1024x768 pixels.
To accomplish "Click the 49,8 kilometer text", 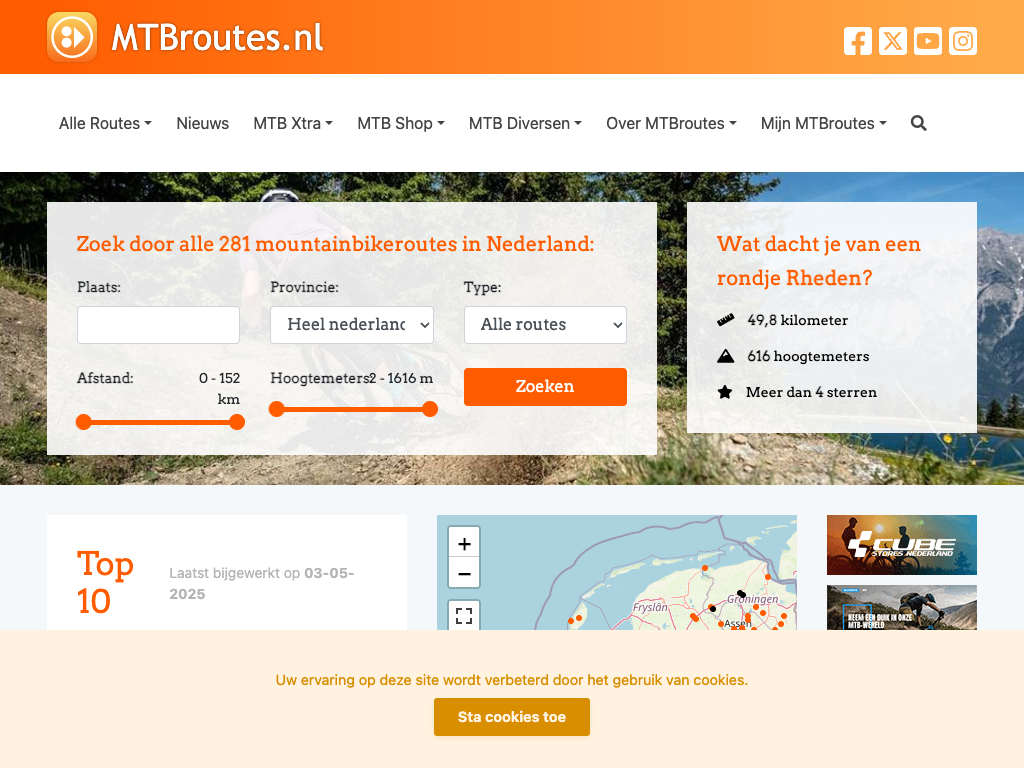I will click(797, 320).
